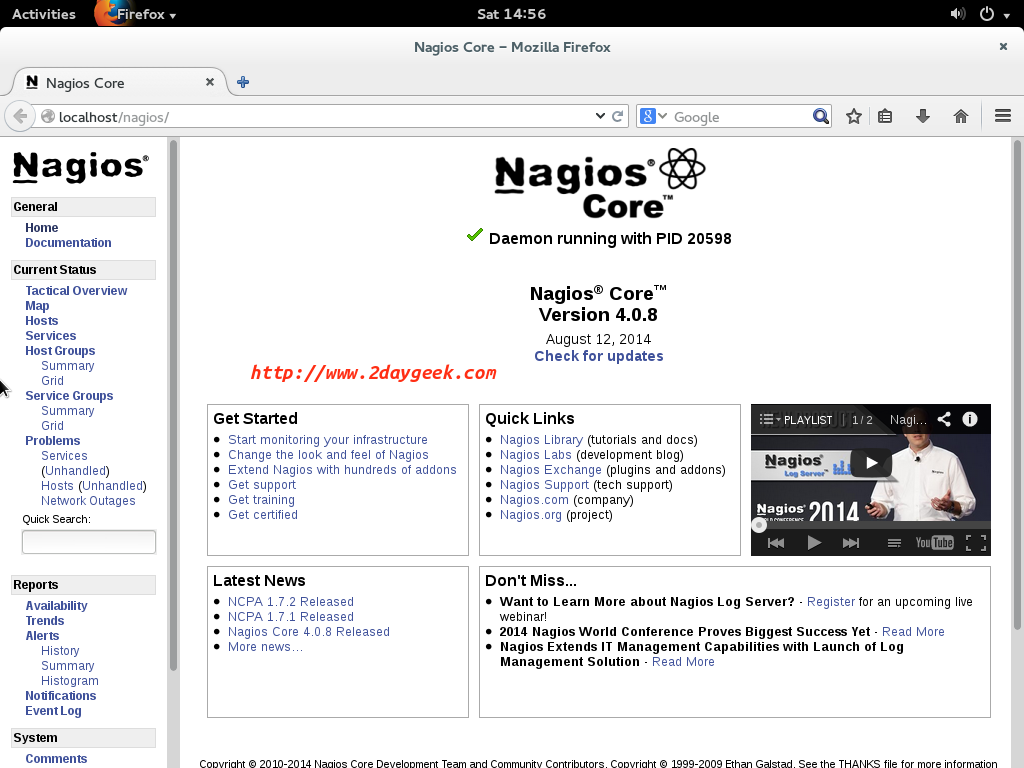
Task: Open Network Outages under Problems
Action: [x=88, y=501]
